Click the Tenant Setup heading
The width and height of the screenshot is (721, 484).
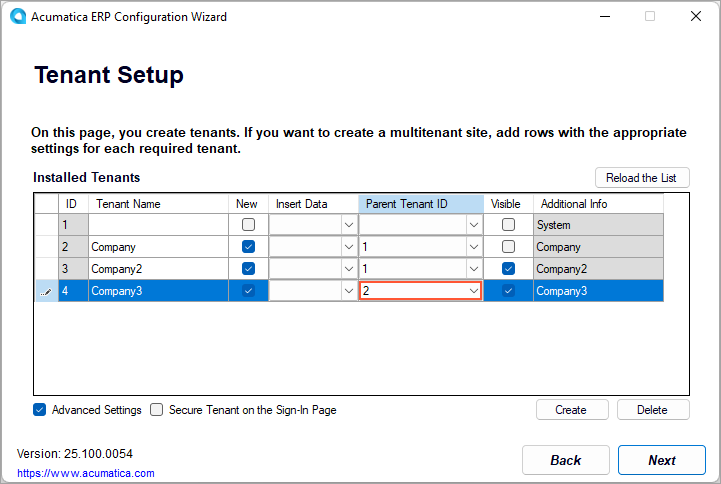[109, 75]
